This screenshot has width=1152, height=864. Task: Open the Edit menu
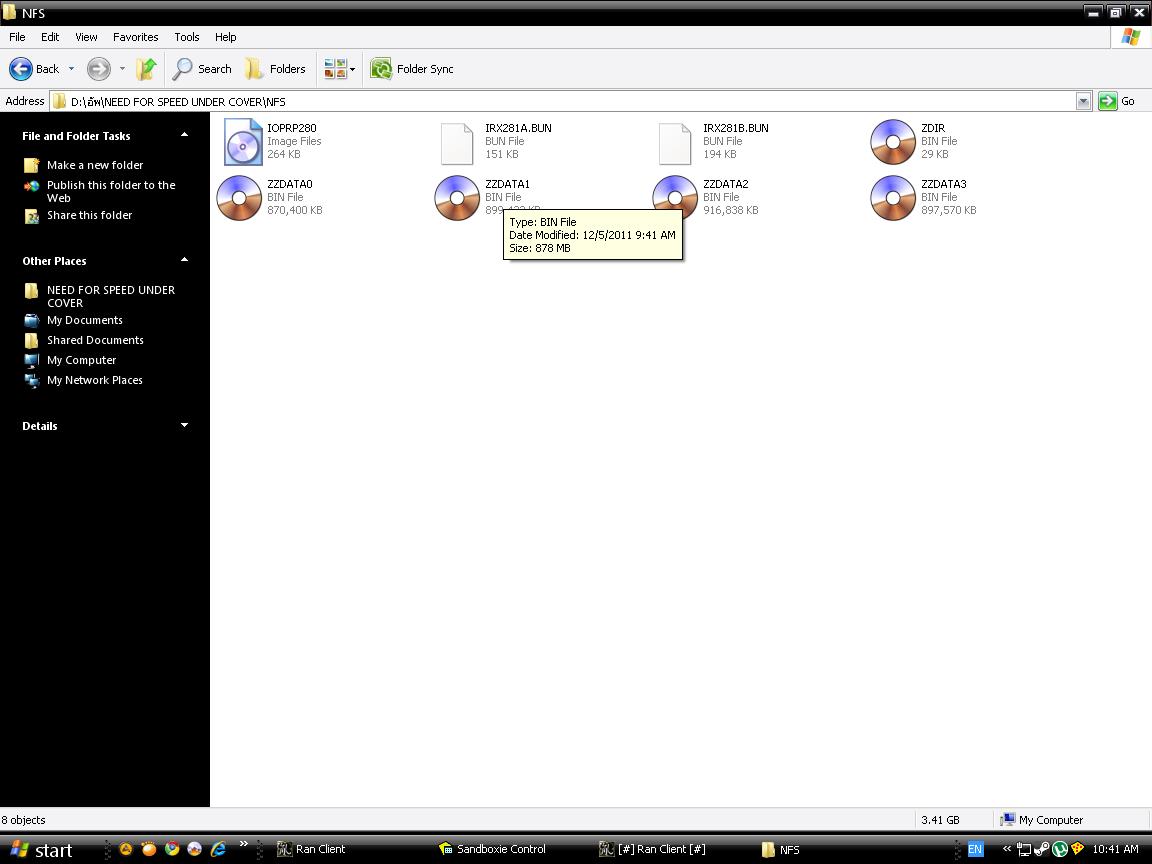(x=50, y=37)
